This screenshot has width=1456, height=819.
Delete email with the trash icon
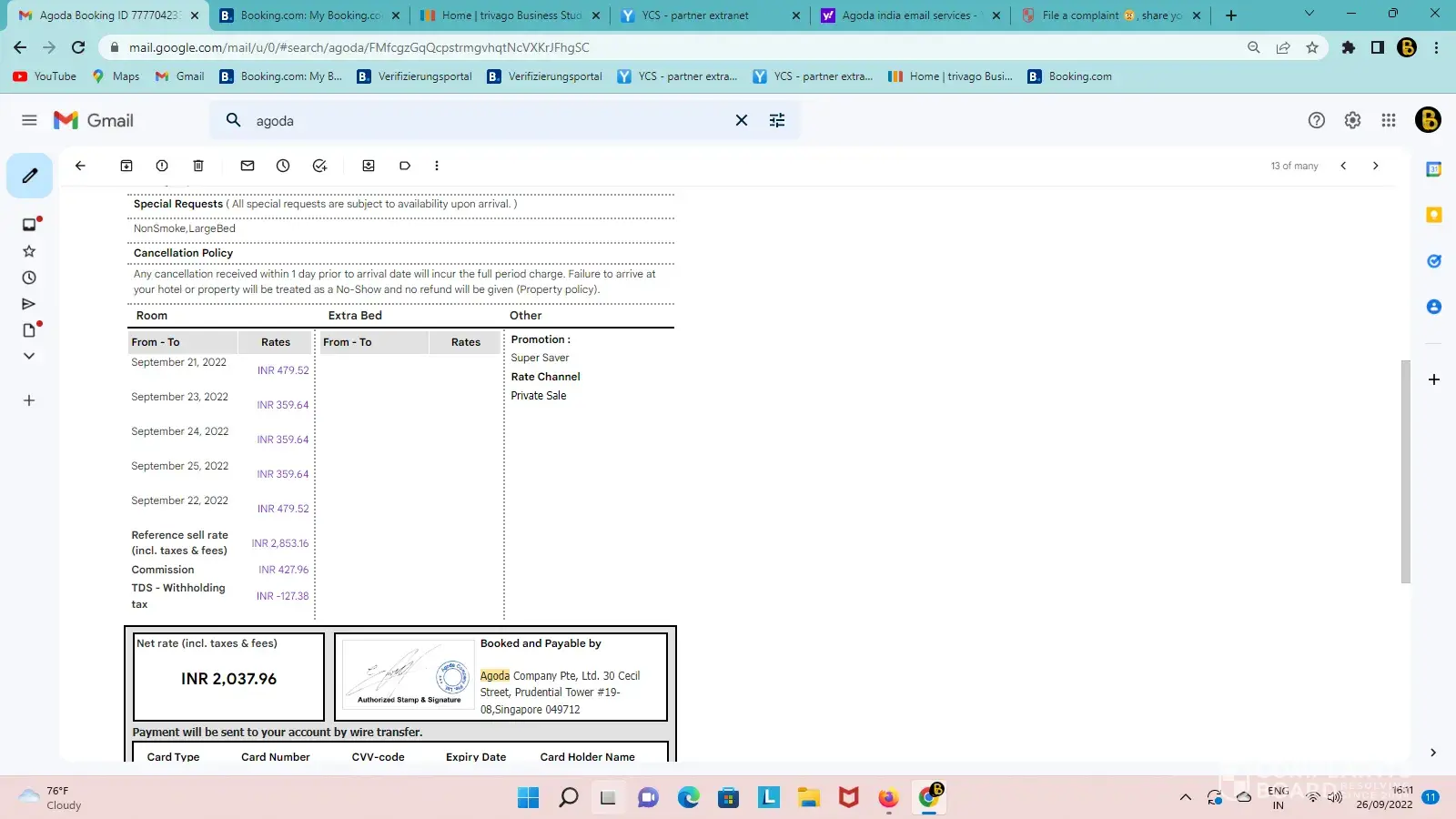point(198,166)
